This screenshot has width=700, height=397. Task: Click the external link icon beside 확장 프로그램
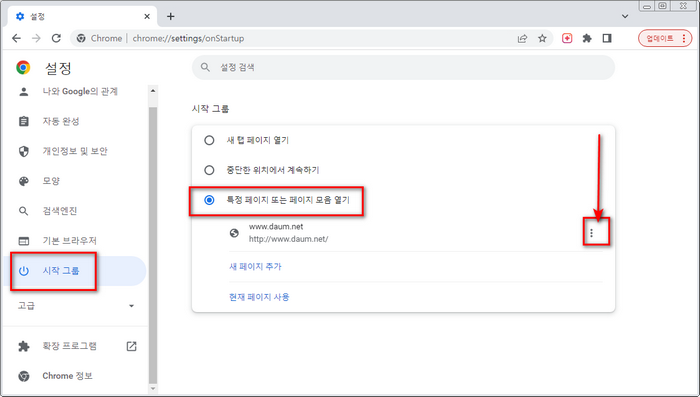point(131,346)
